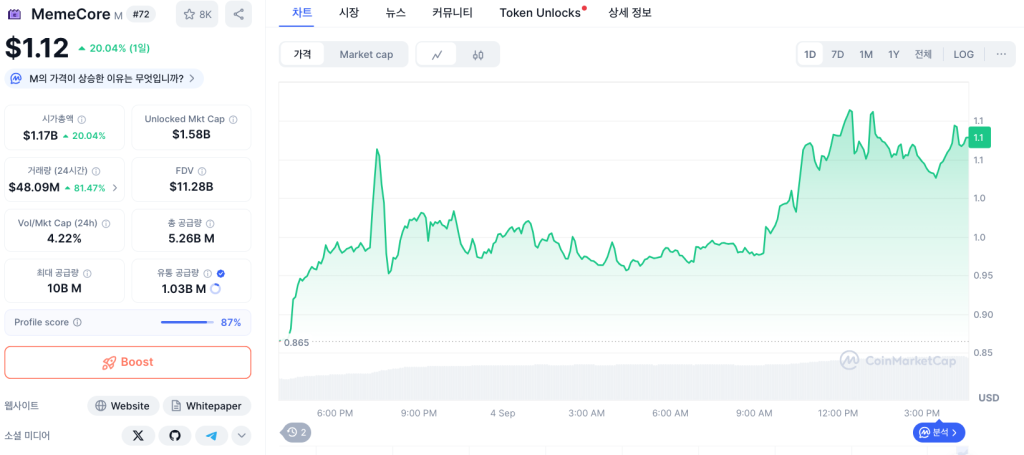The image size is (1024, 455).
Task: Select the Market cap chart toggle
Action: [x=366, y=54]
